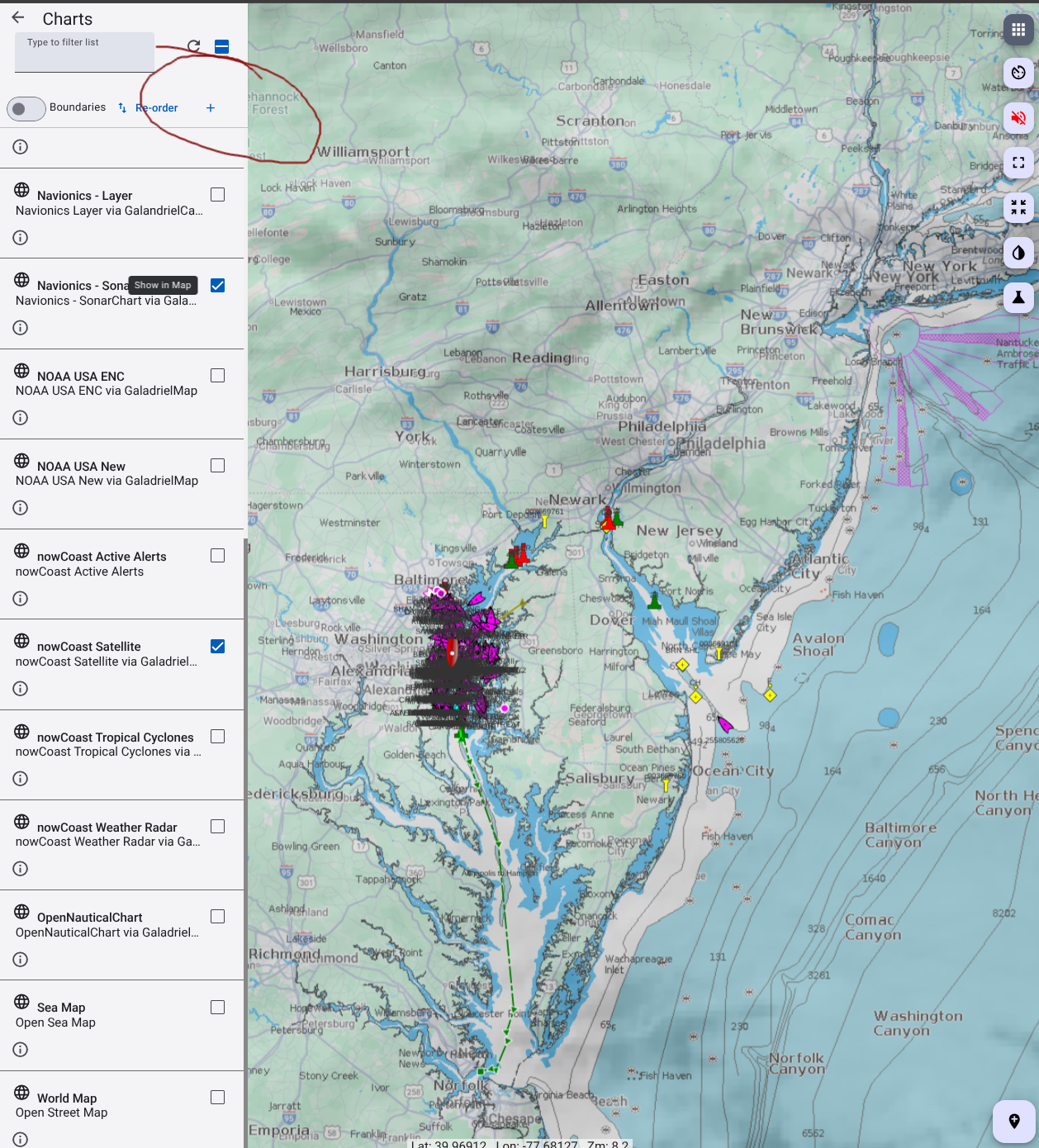Select the Open Street Map subtitle text

click(x=62, y=1112)
